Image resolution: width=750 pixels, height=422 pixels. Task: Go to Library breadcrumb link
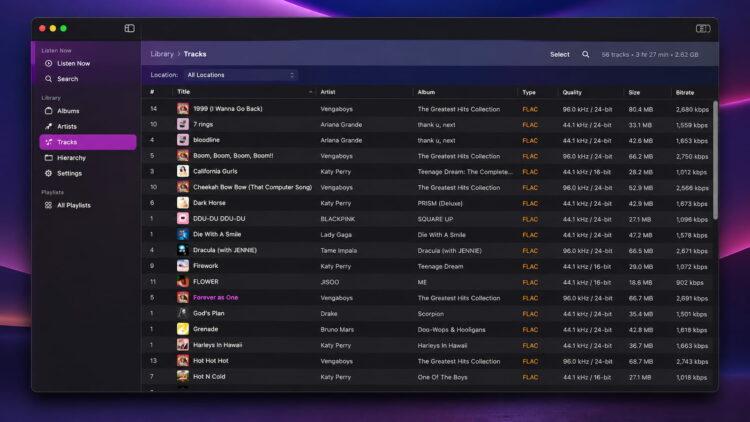pos(162,54)
